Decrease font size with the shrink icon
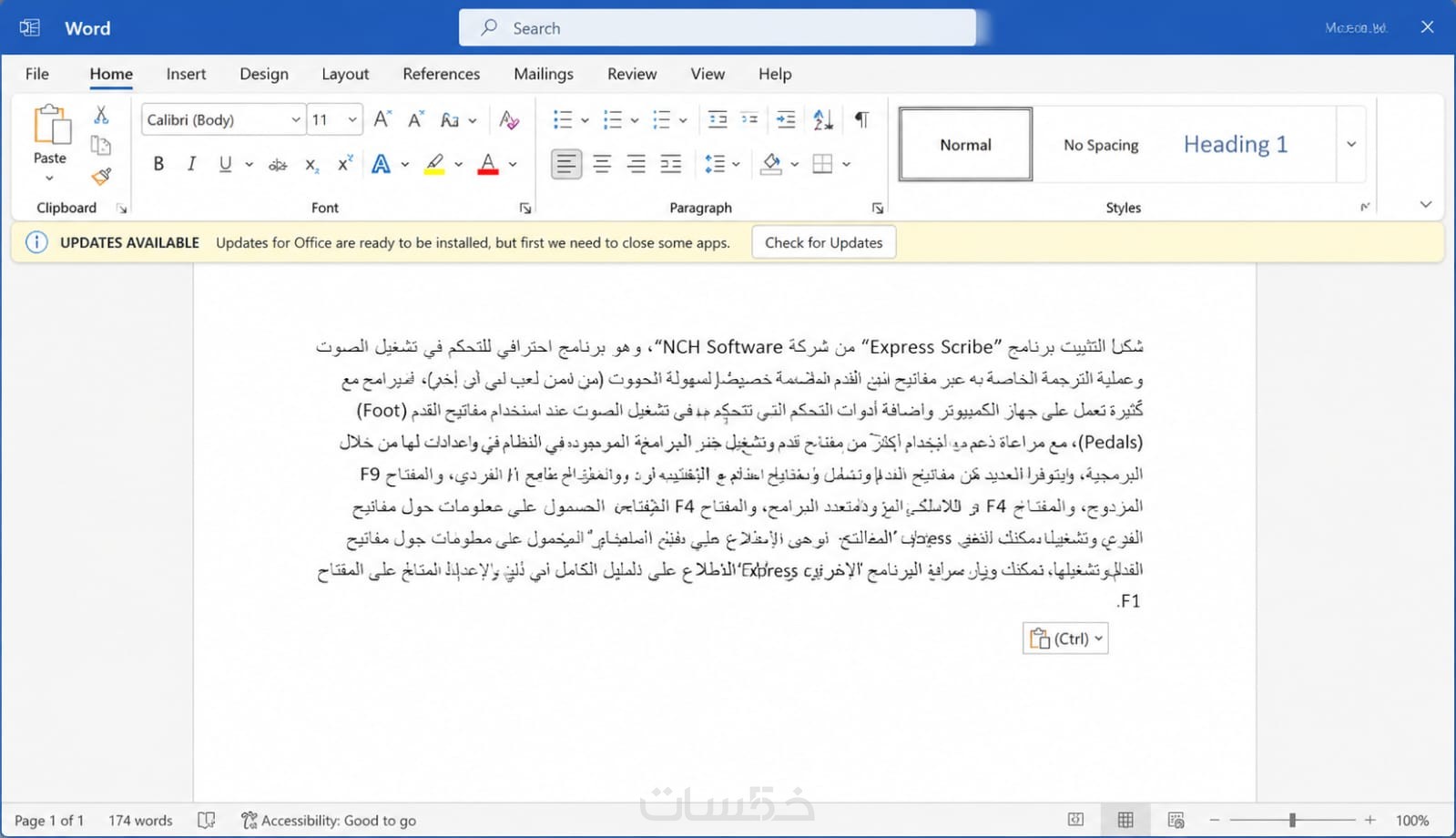Viewport: 1456px width, 838px height. (x=416, y=119)
